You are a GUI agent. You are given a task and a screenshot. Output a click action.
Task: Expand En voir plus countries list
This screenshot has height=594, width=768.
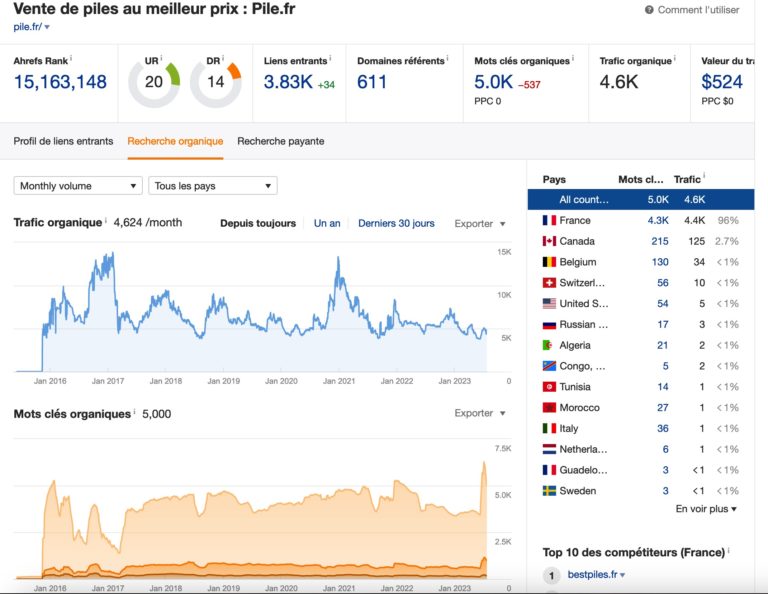(706, 509)
